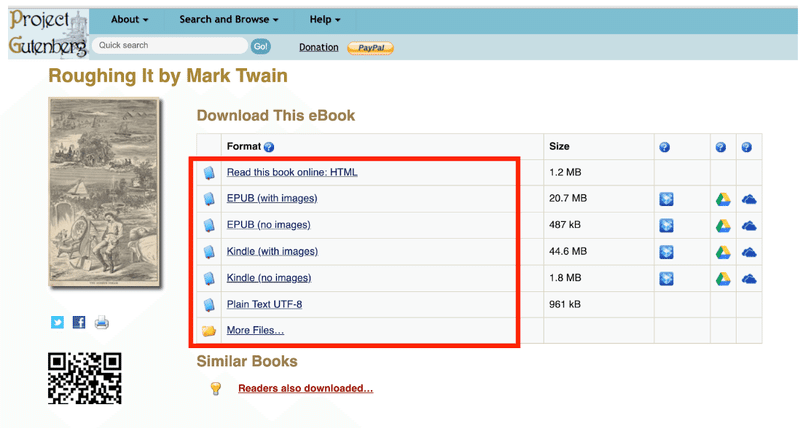Send Kindle (with images) to Dropbox
The height and width of the screenshot is (428, 800).
tap(666, 252)
